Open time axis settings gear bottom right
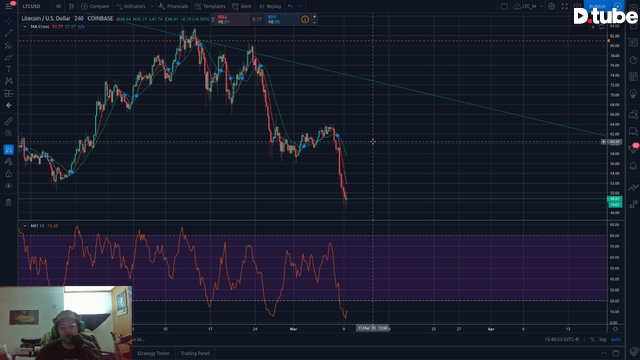640x360 pixels. (615, 329)
